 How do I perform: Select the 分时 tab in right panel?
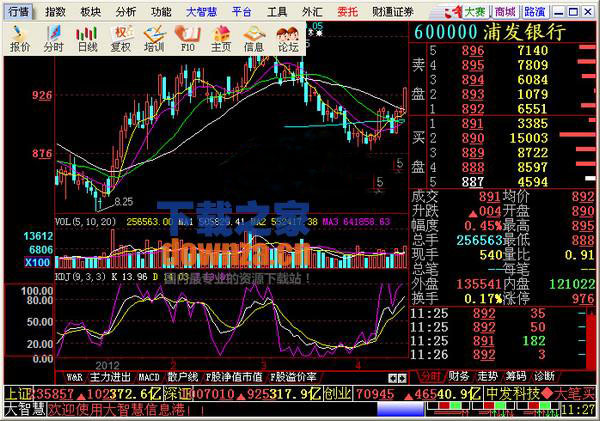point(430,377)
